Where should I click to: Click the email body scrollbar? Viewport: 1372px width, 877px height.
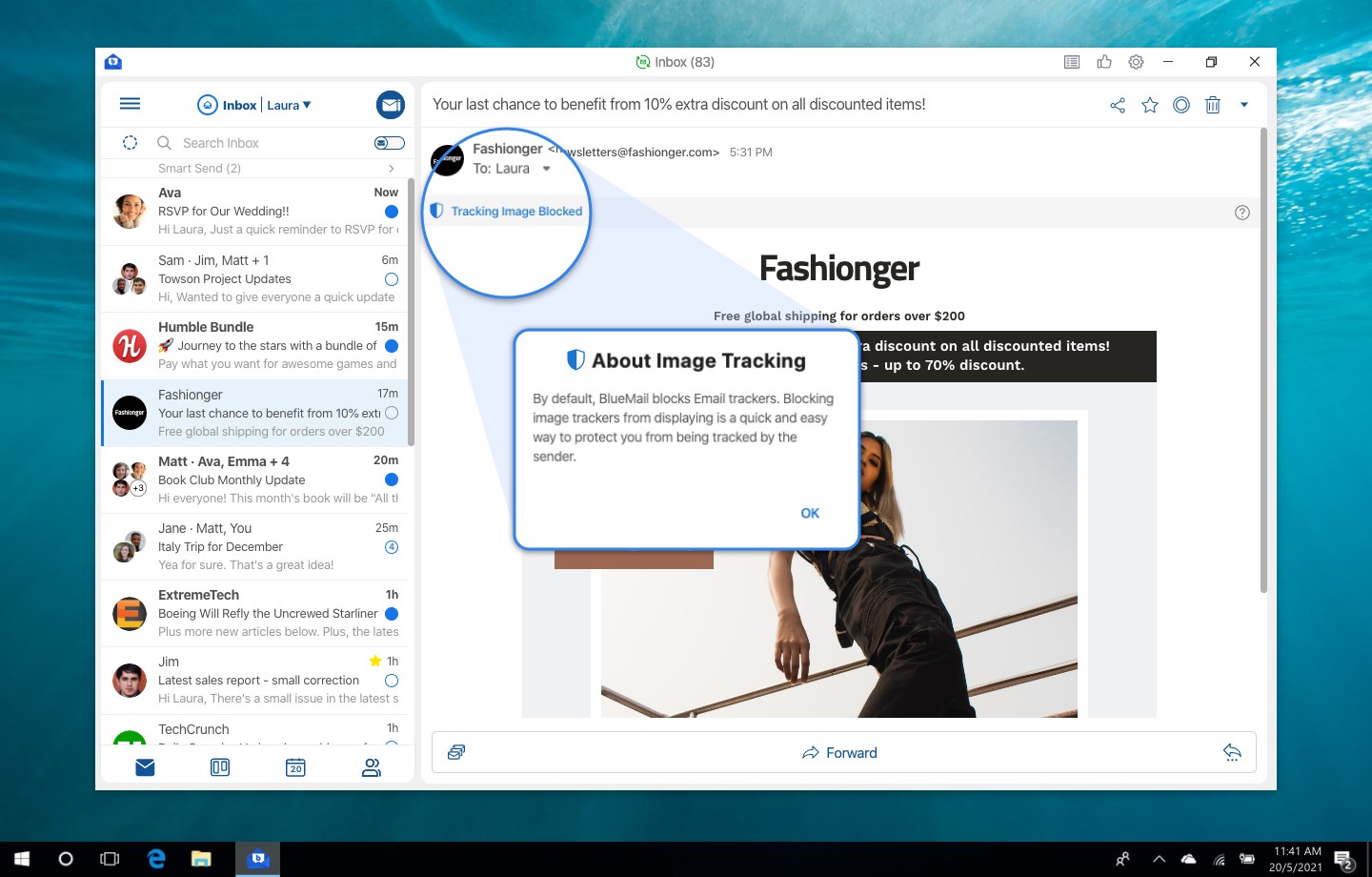click(1263, 360)
